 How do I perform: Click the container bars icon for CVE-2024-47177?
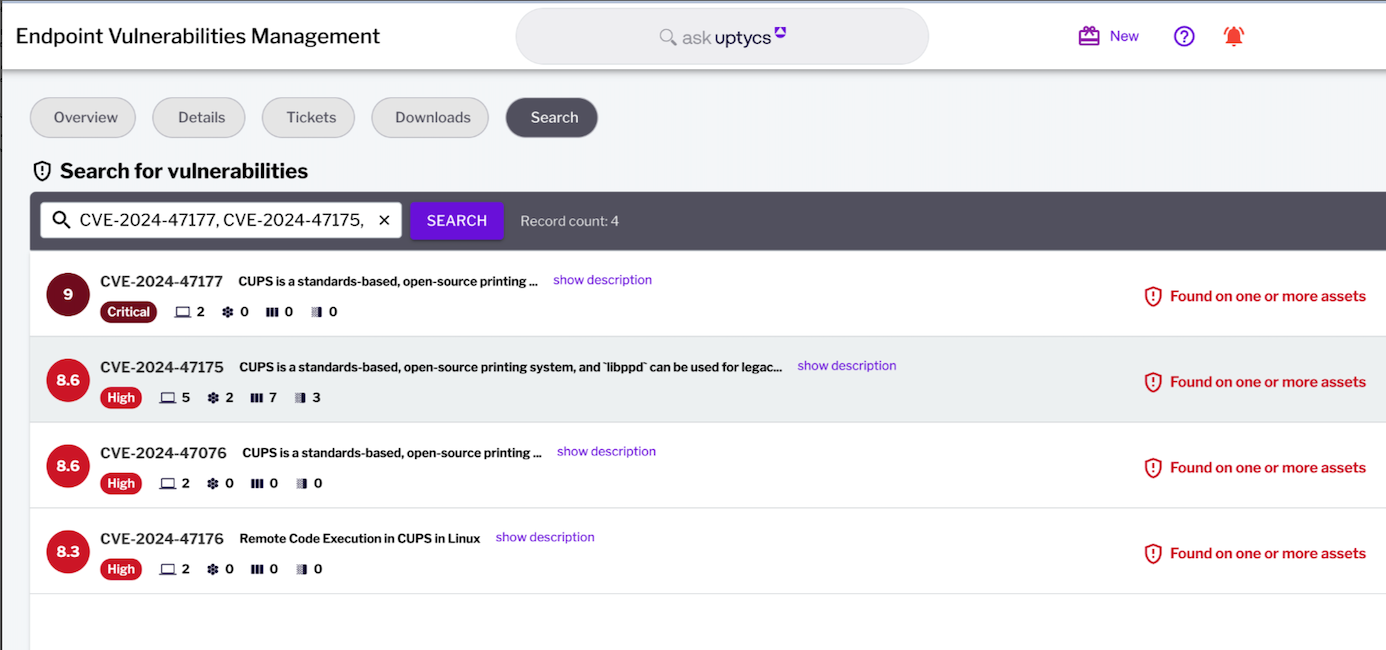click(272, 312)
